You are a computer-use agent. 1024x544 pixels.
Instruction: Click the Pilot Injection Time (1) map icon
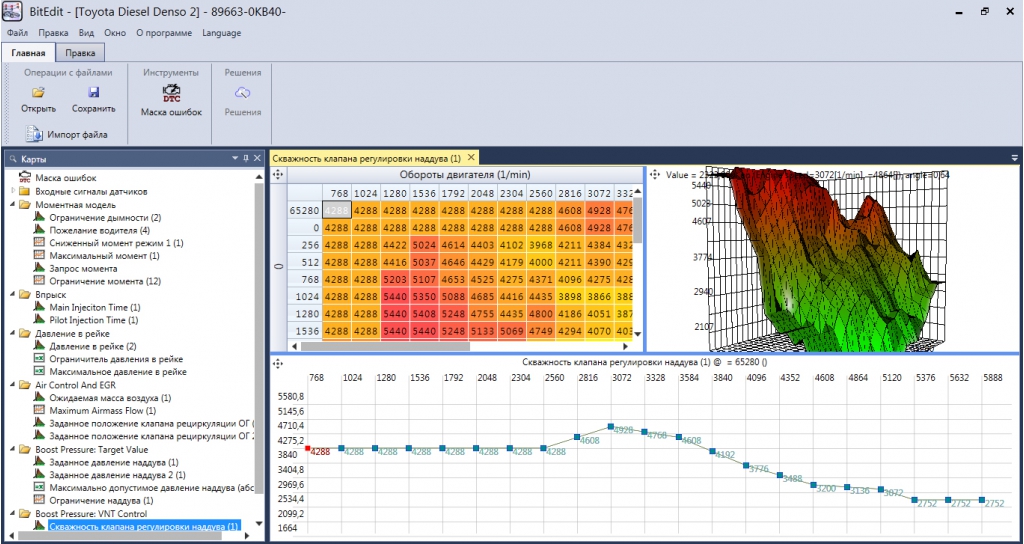click(x=39, y=320)
